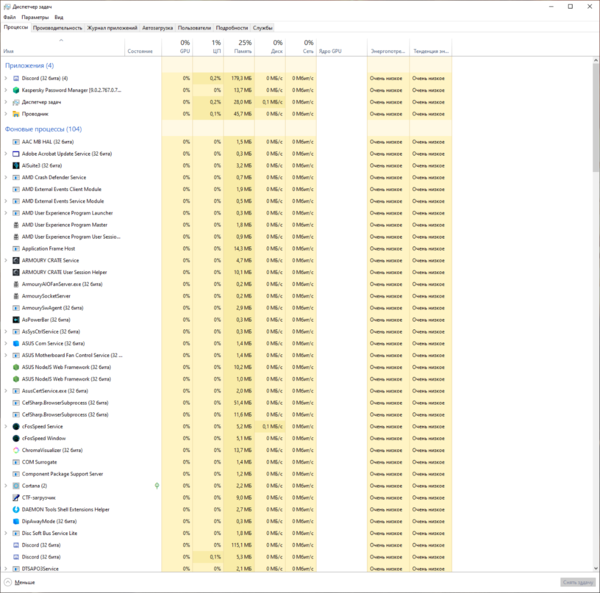The height and width of the screenshot is (593, 600).
Task: Click the AMD User Experience Program Master icon
Action: 16,225
